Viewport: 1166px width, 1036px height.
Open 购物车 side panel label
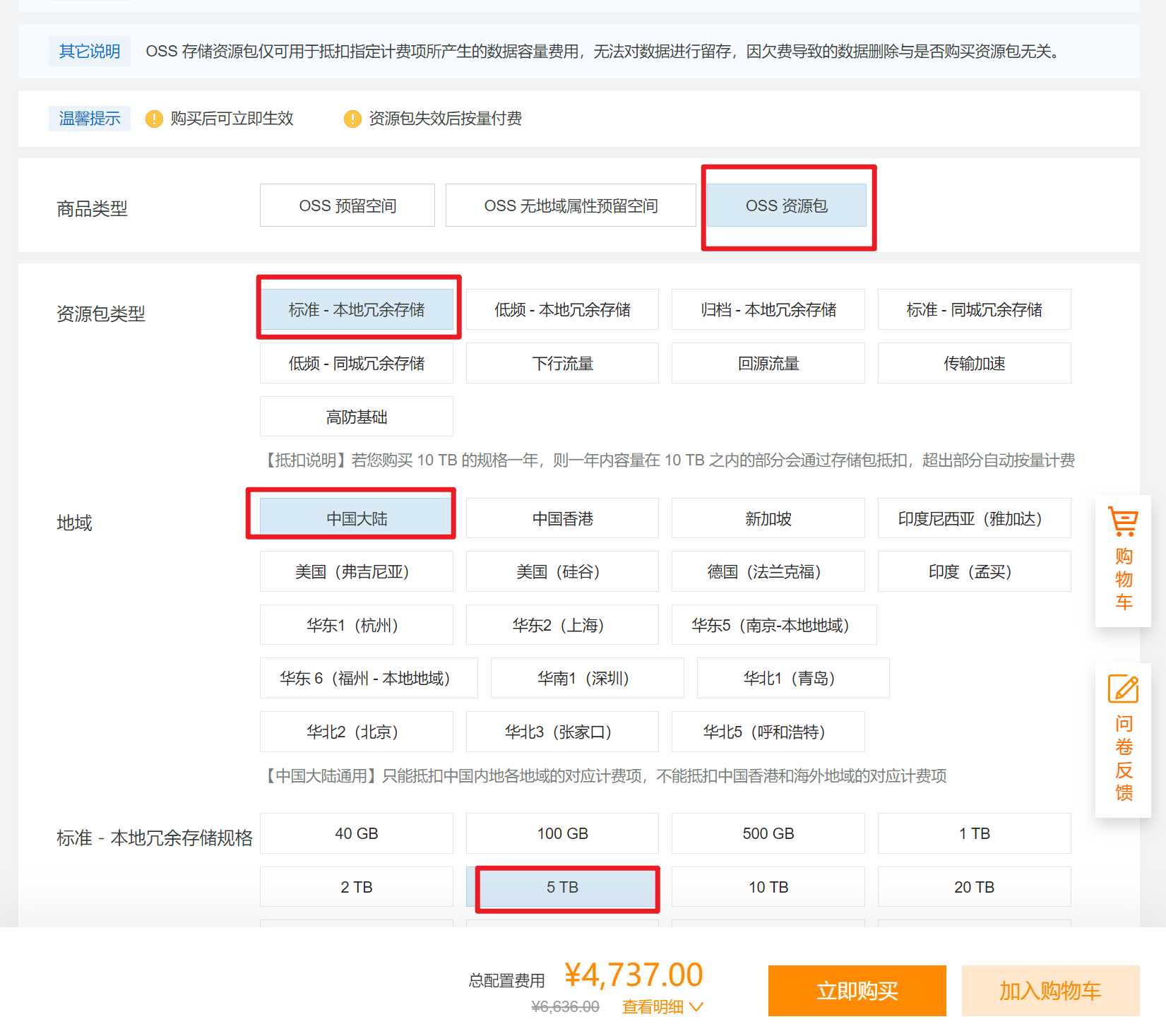point(1124,579)
